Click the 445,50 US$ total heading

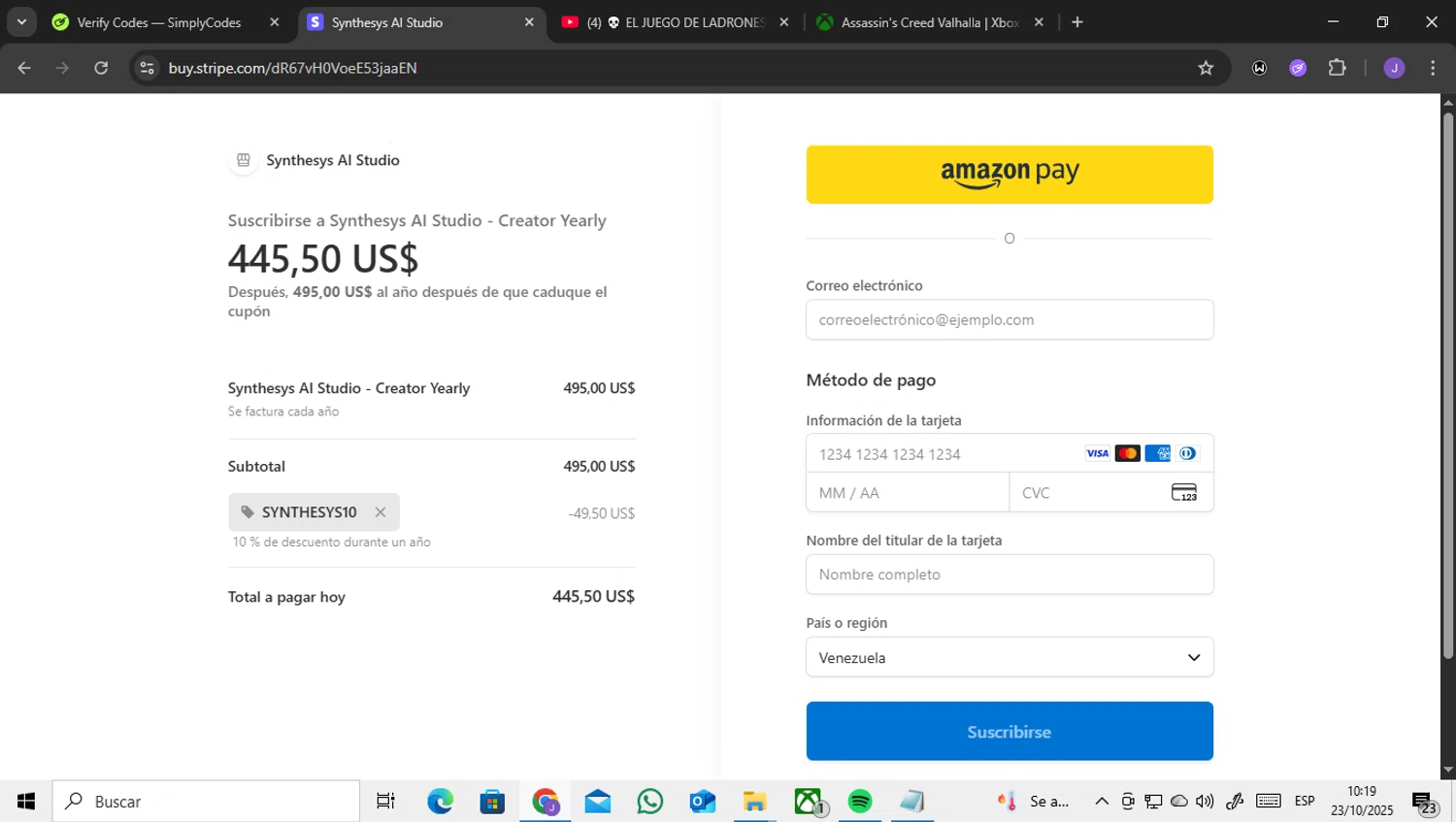pos(323,258)
